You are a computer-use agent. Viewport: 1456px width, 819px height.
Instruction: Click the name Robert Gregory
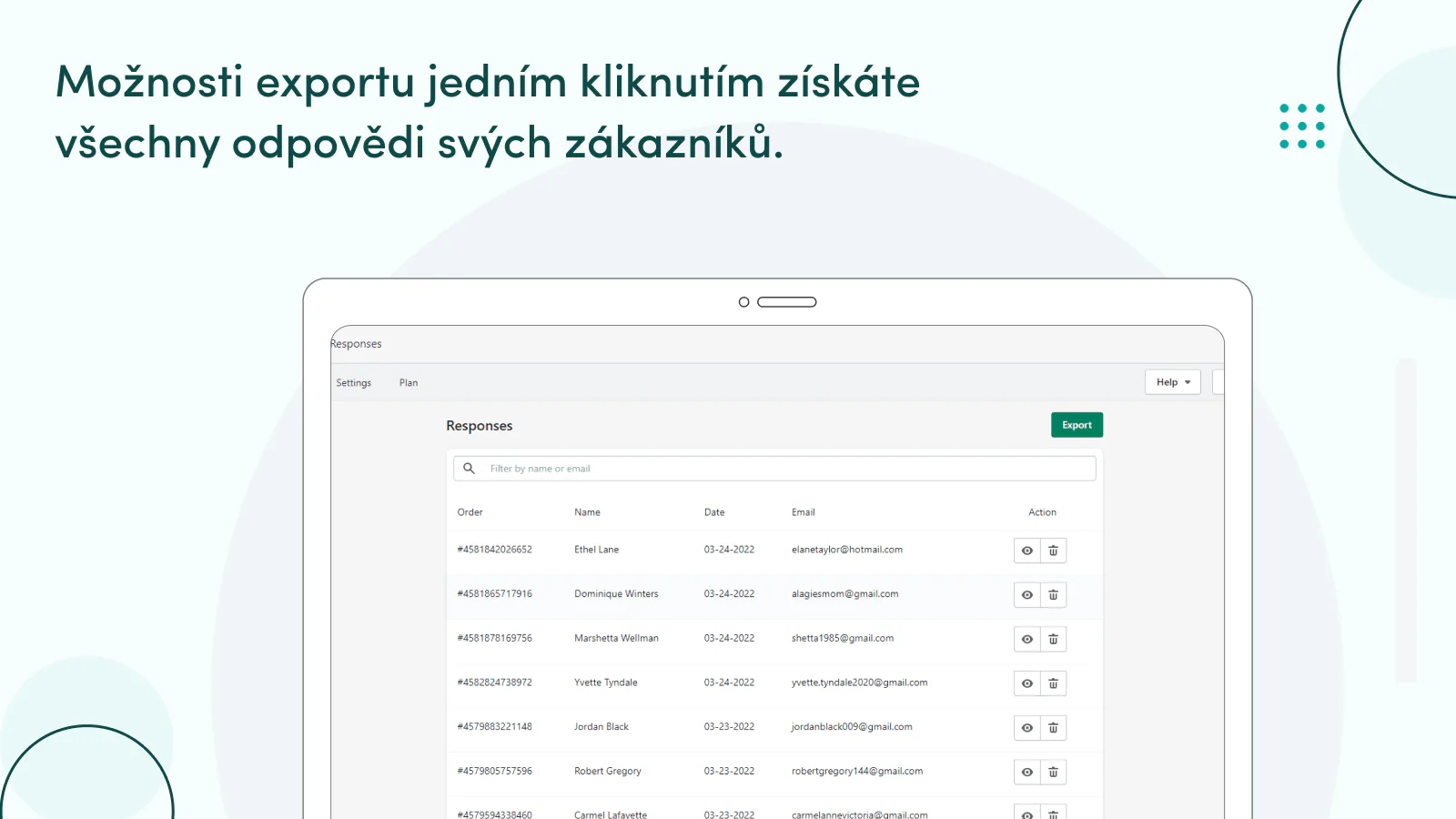point(608,772)
